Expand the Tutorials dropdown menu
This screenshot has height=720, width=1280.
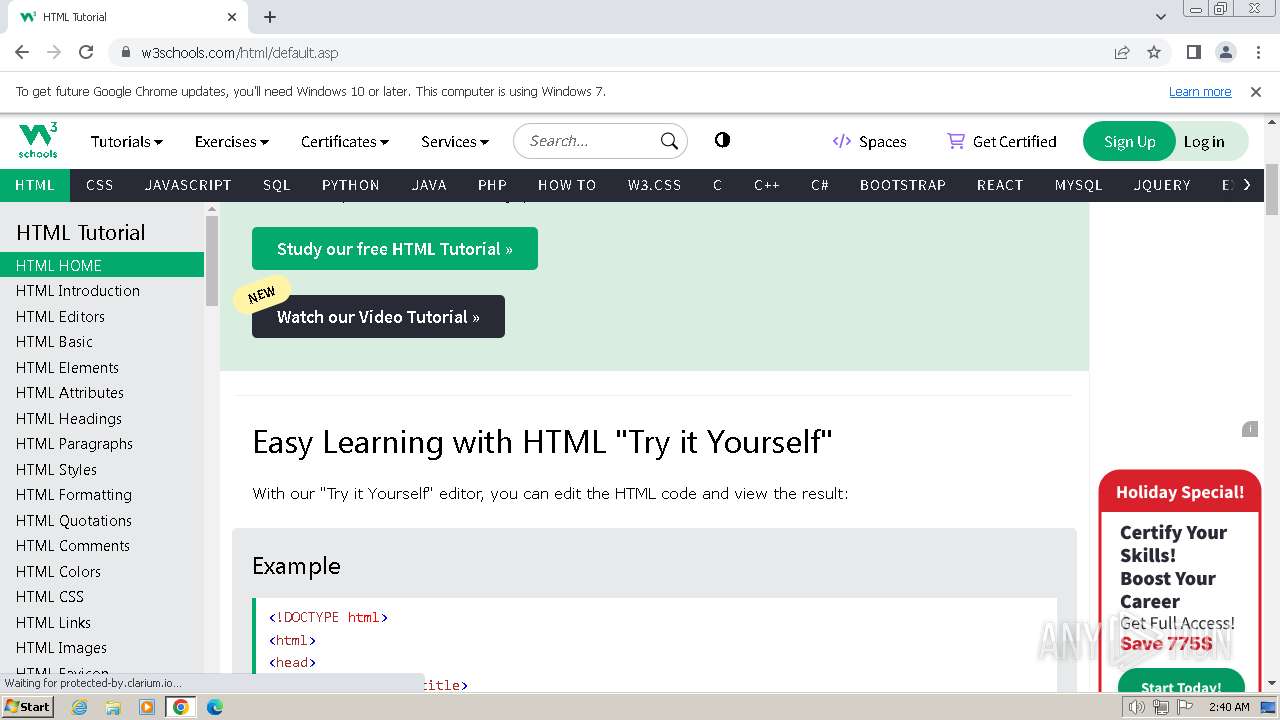[x=127, y=141]
